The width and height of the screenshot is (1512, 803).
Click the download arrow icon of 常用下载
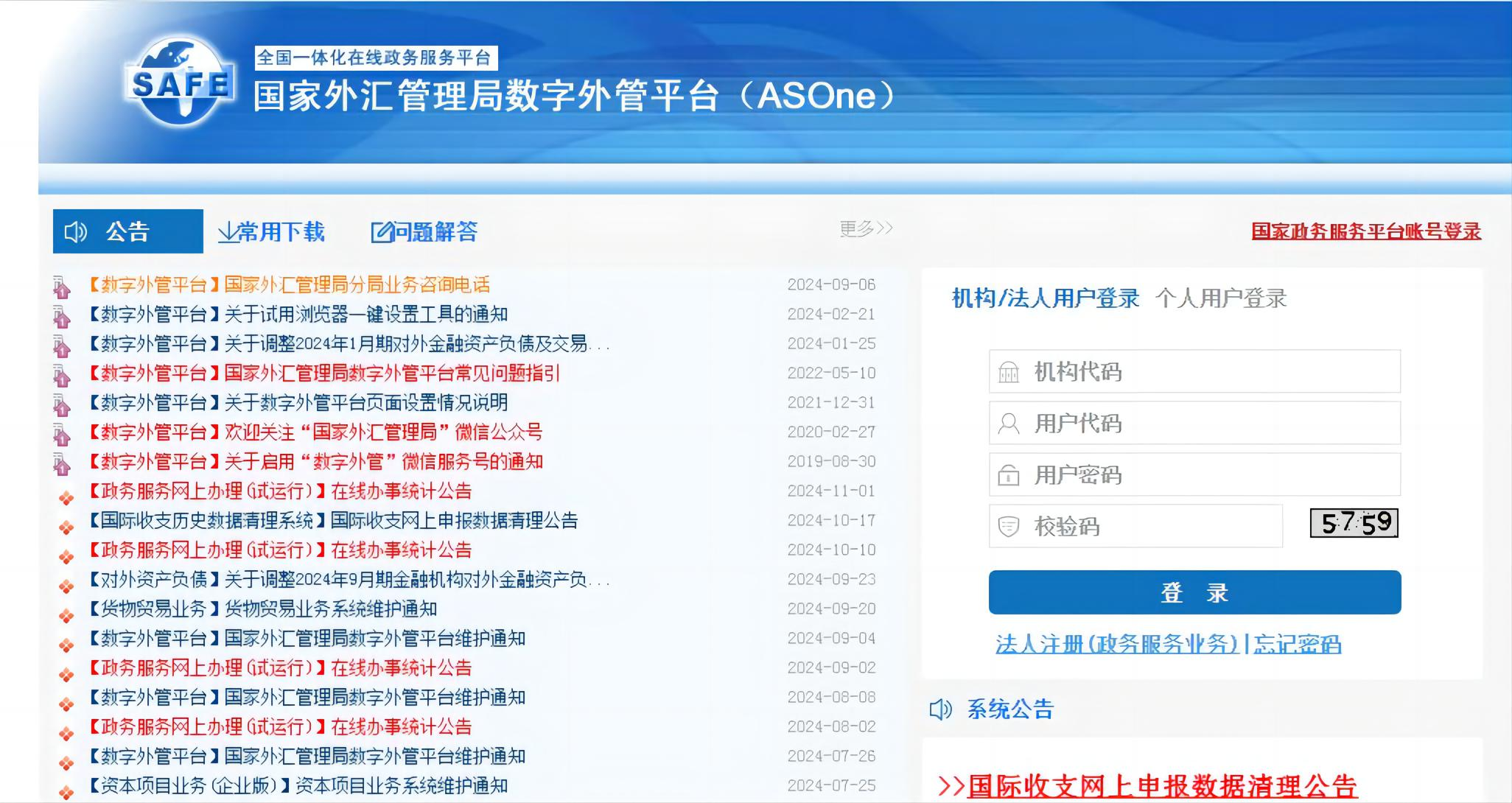228,233
